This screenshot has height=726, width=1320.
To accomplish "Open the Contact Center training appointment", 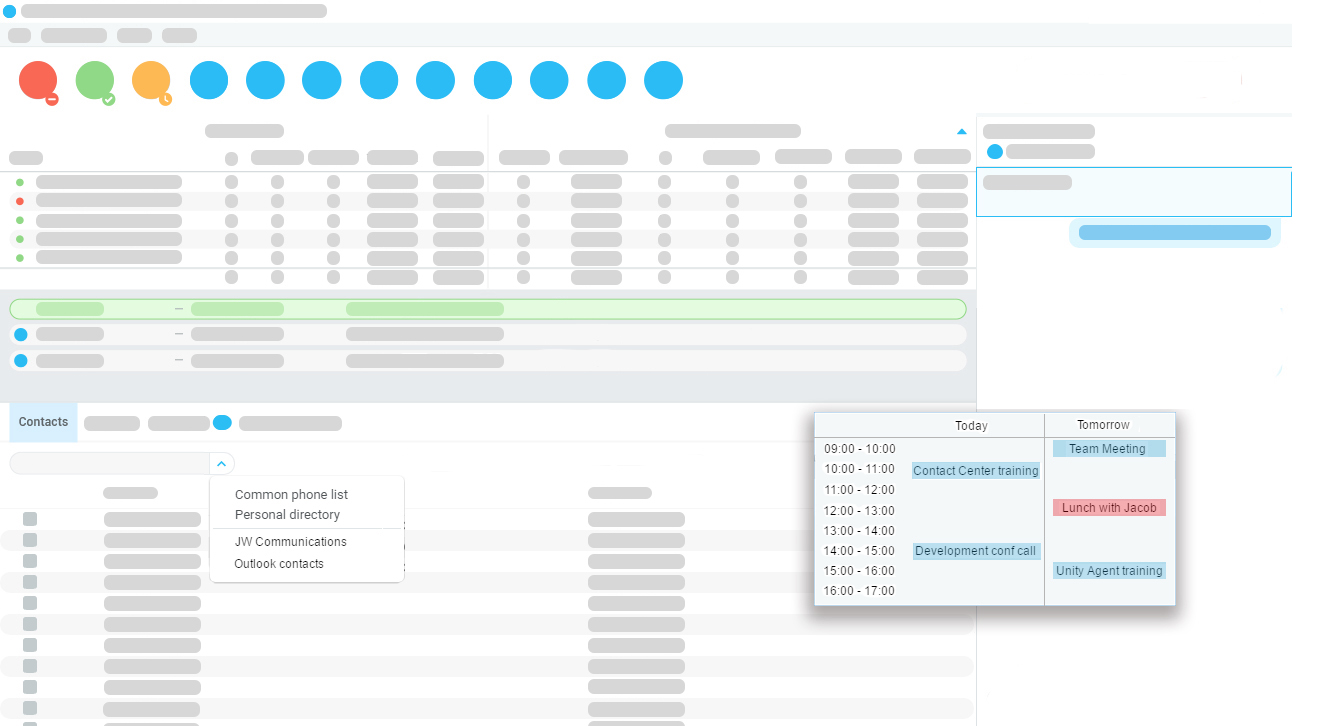I will 975,471.
